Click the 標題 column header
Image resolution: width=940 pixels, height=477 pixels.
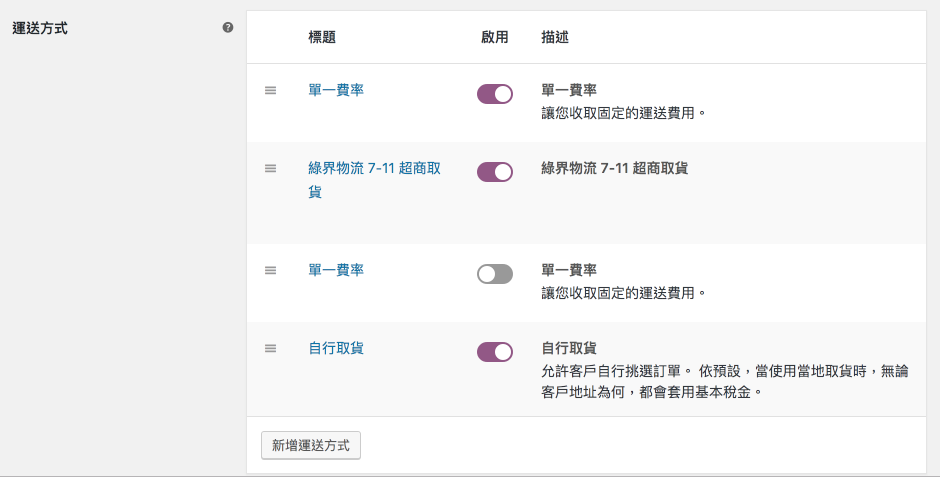[322, 37]
